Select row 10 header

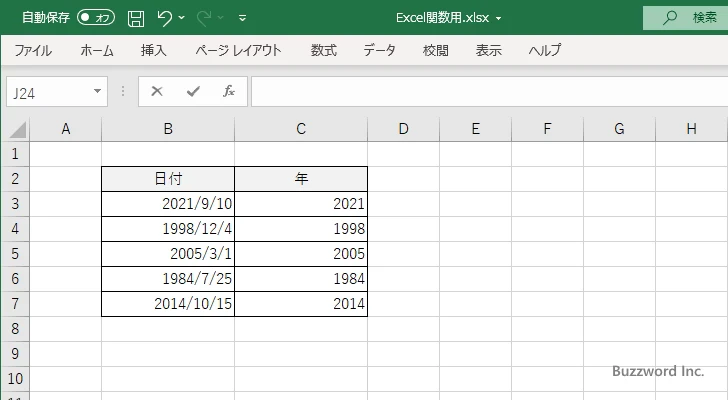(x=15, y=379)
